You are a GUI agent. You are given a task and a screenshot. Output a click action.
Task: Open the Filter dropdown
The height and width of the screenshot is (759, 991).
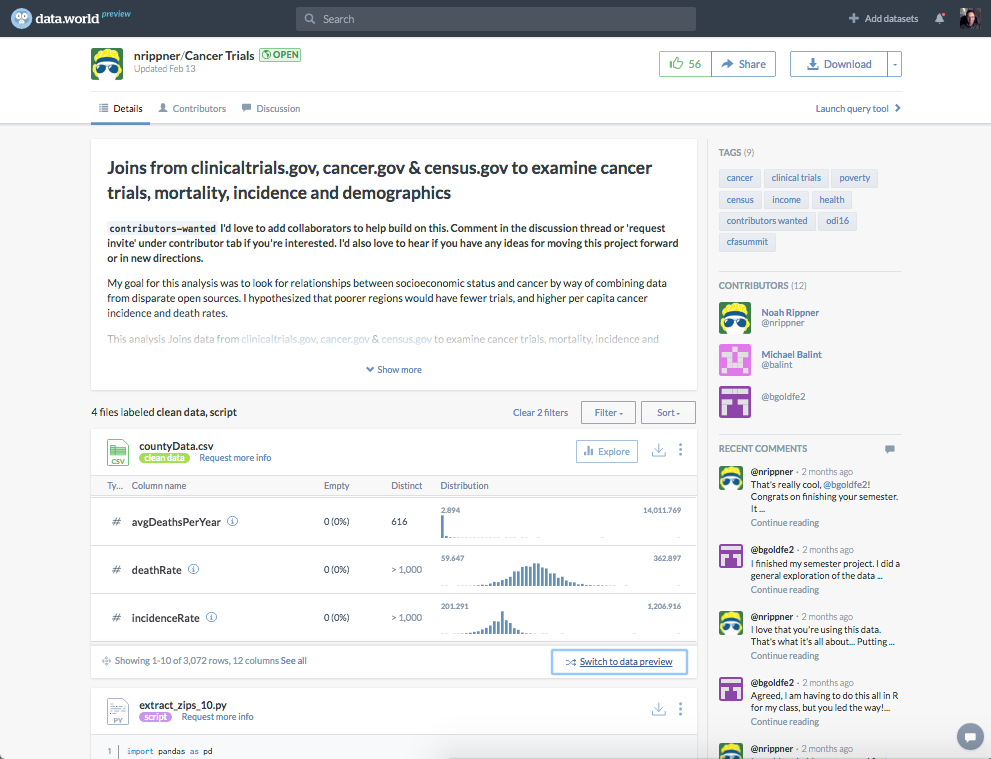coord(609,413)
